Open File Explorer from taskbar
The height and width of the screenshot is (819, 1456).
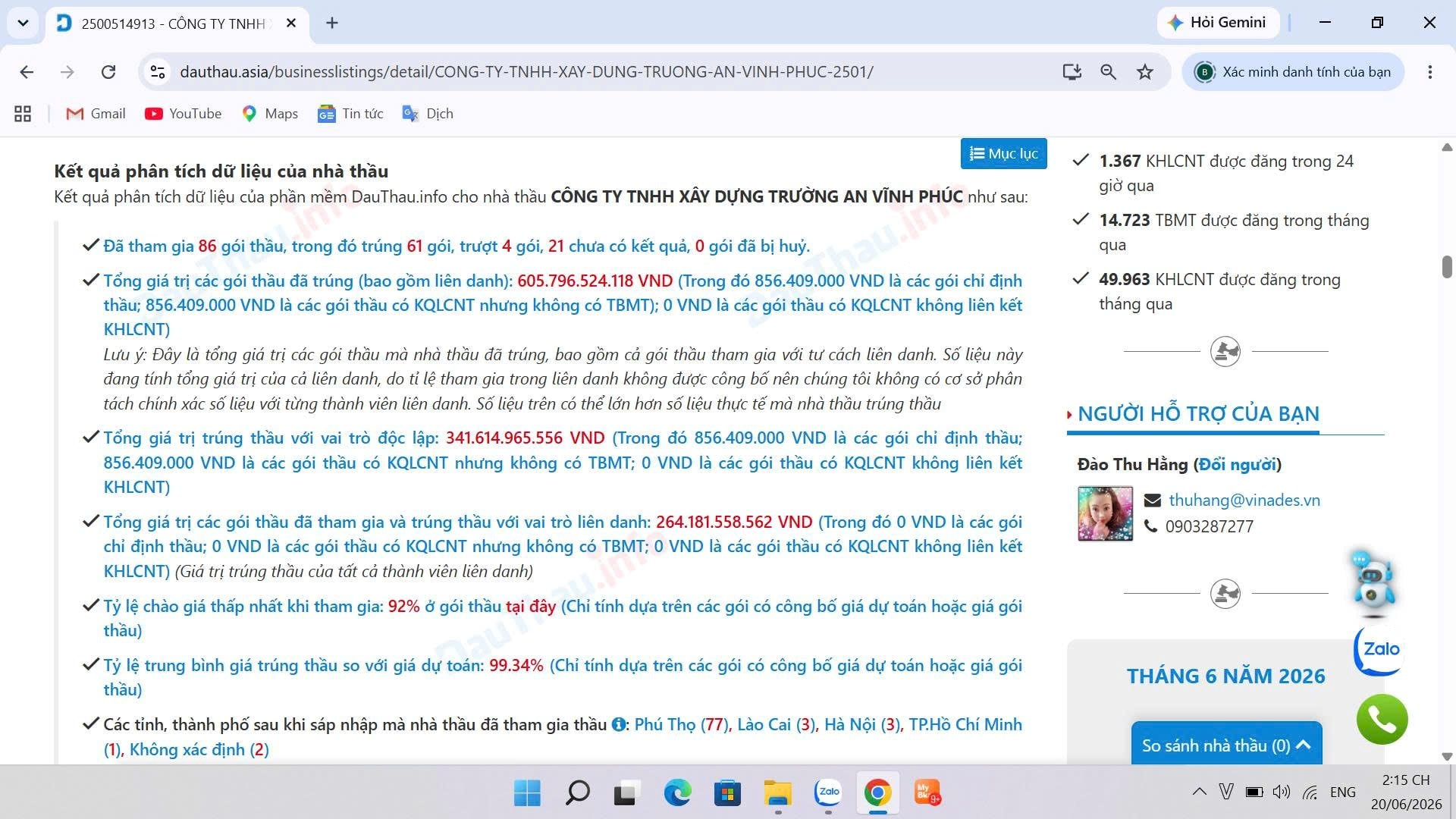coord(777,793)
